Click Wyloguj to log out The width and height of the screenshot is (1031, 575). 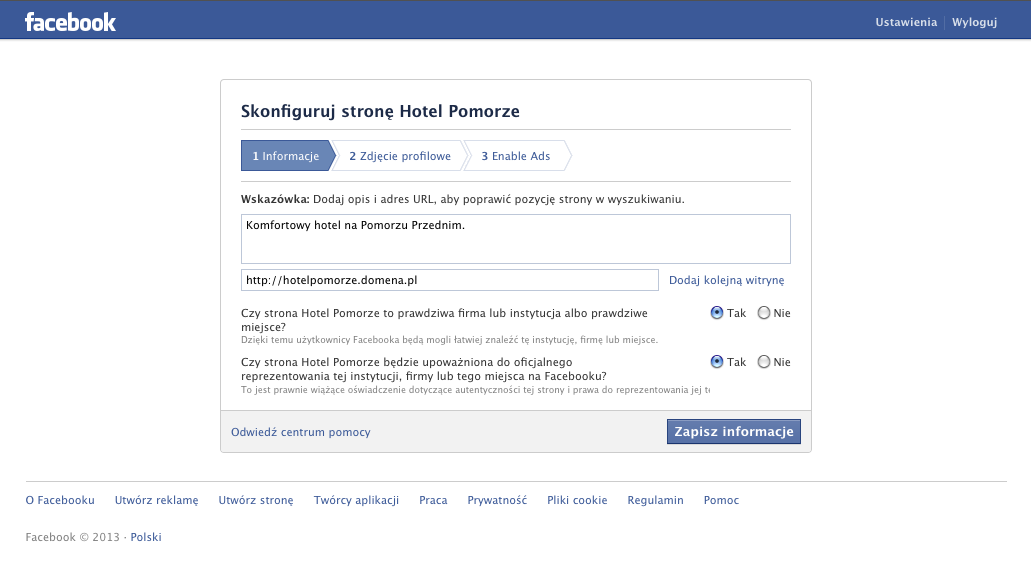(974, 22)
